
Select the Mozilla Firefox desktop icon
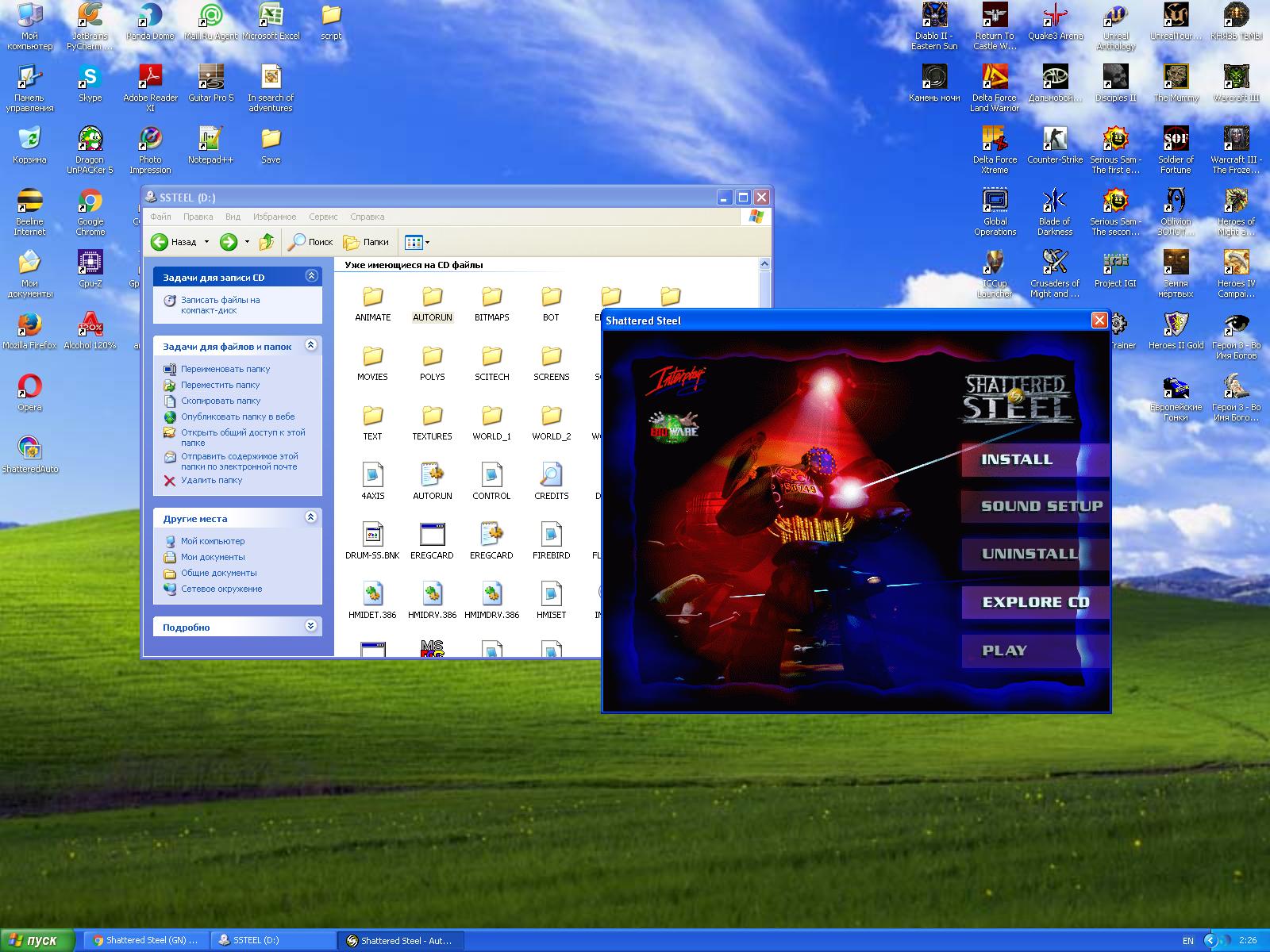tap(30, 331)
